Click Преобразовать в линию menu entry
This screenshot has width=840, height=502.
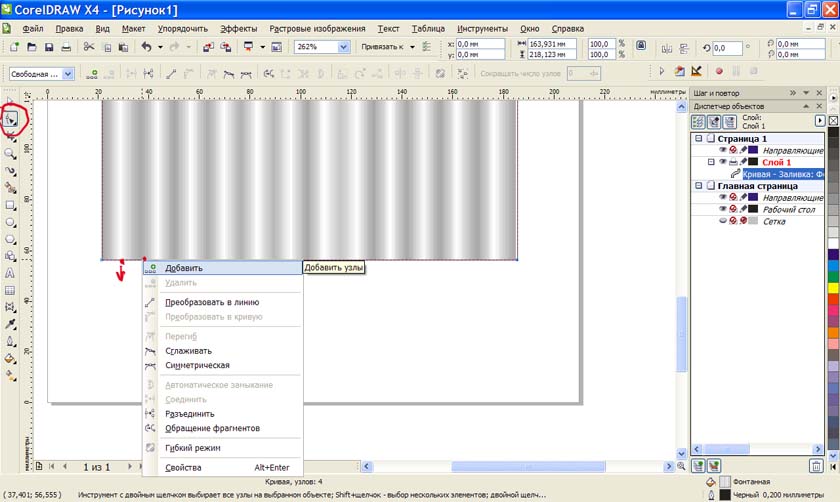point(212,302)
